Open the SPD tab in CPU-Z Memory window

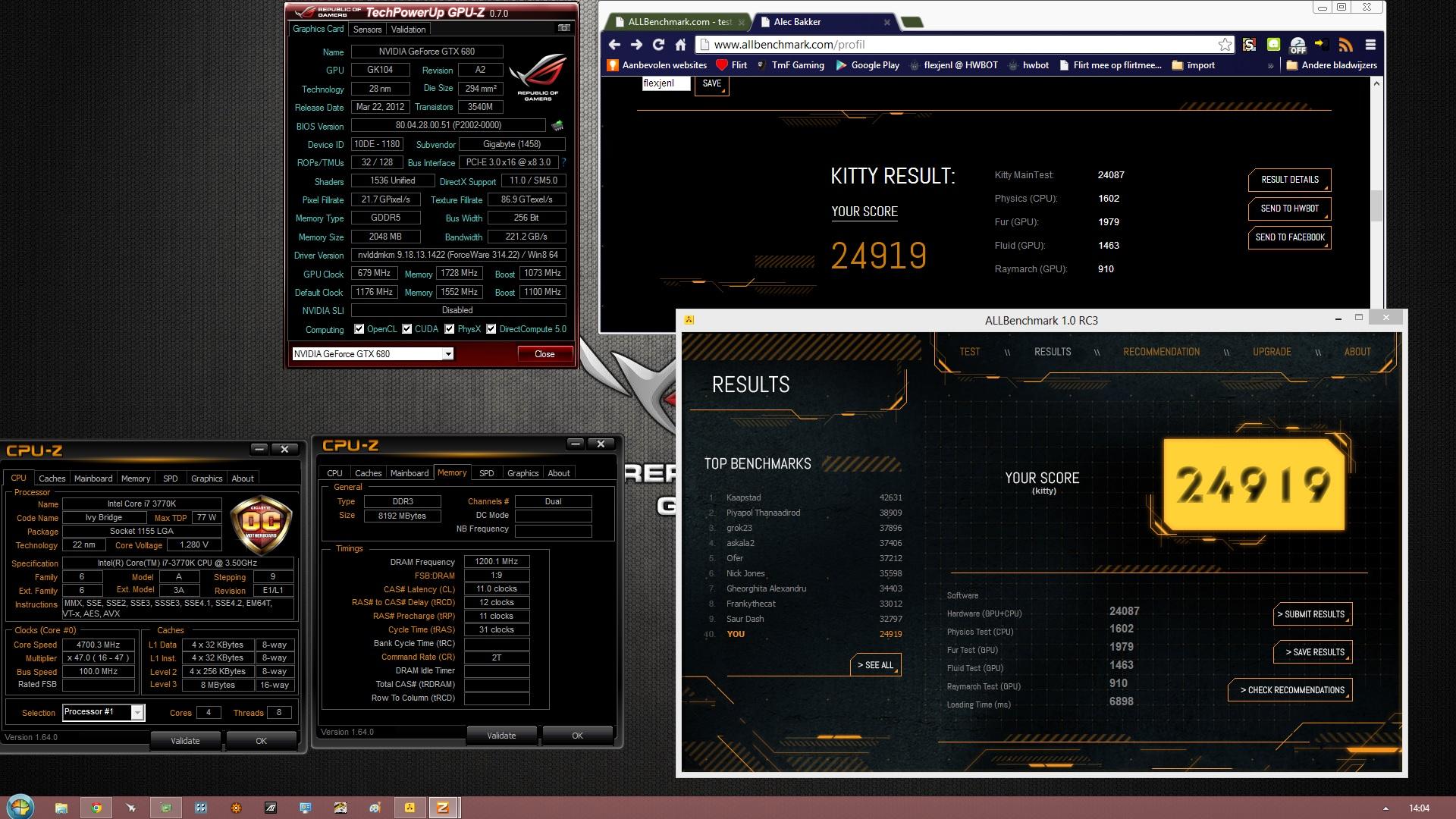(x=487, y=473)
